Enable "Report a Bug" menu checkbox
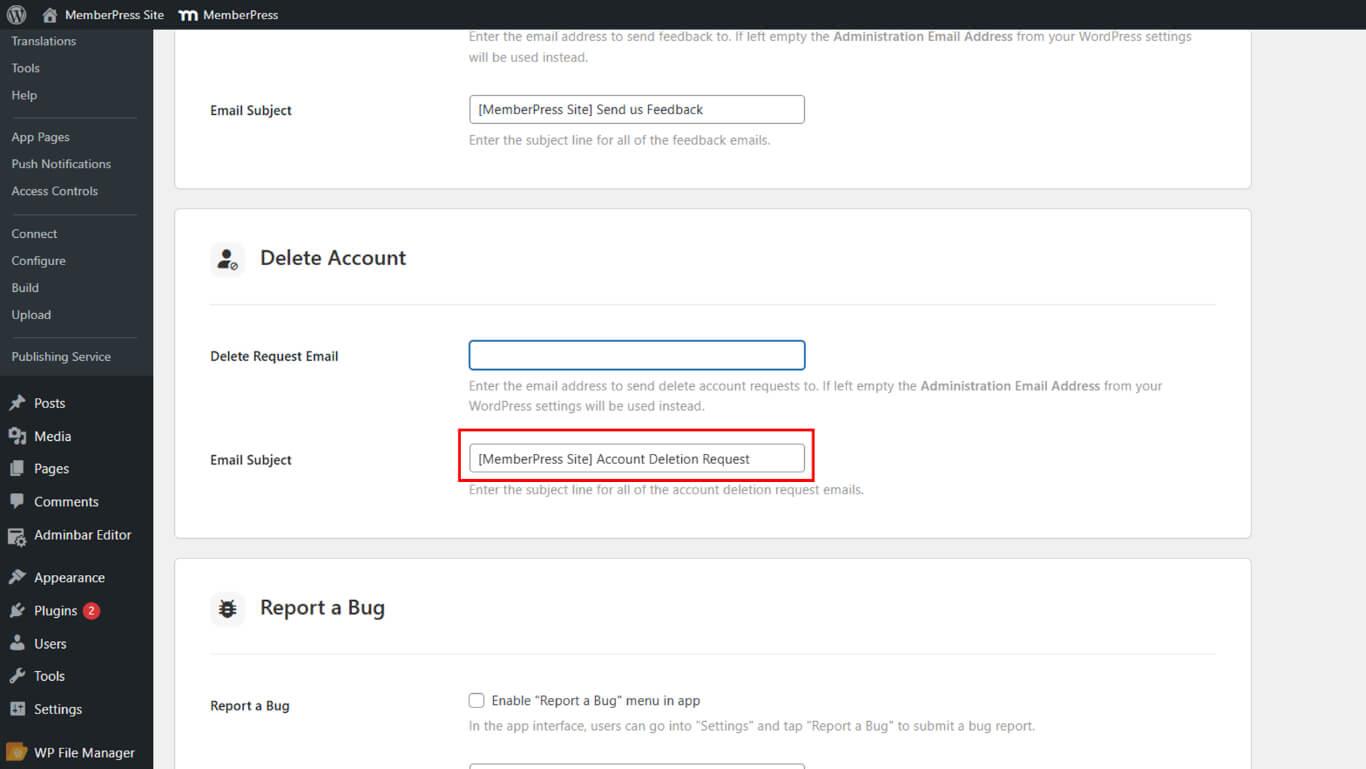1366x769 pixels. tap(477, 700)
